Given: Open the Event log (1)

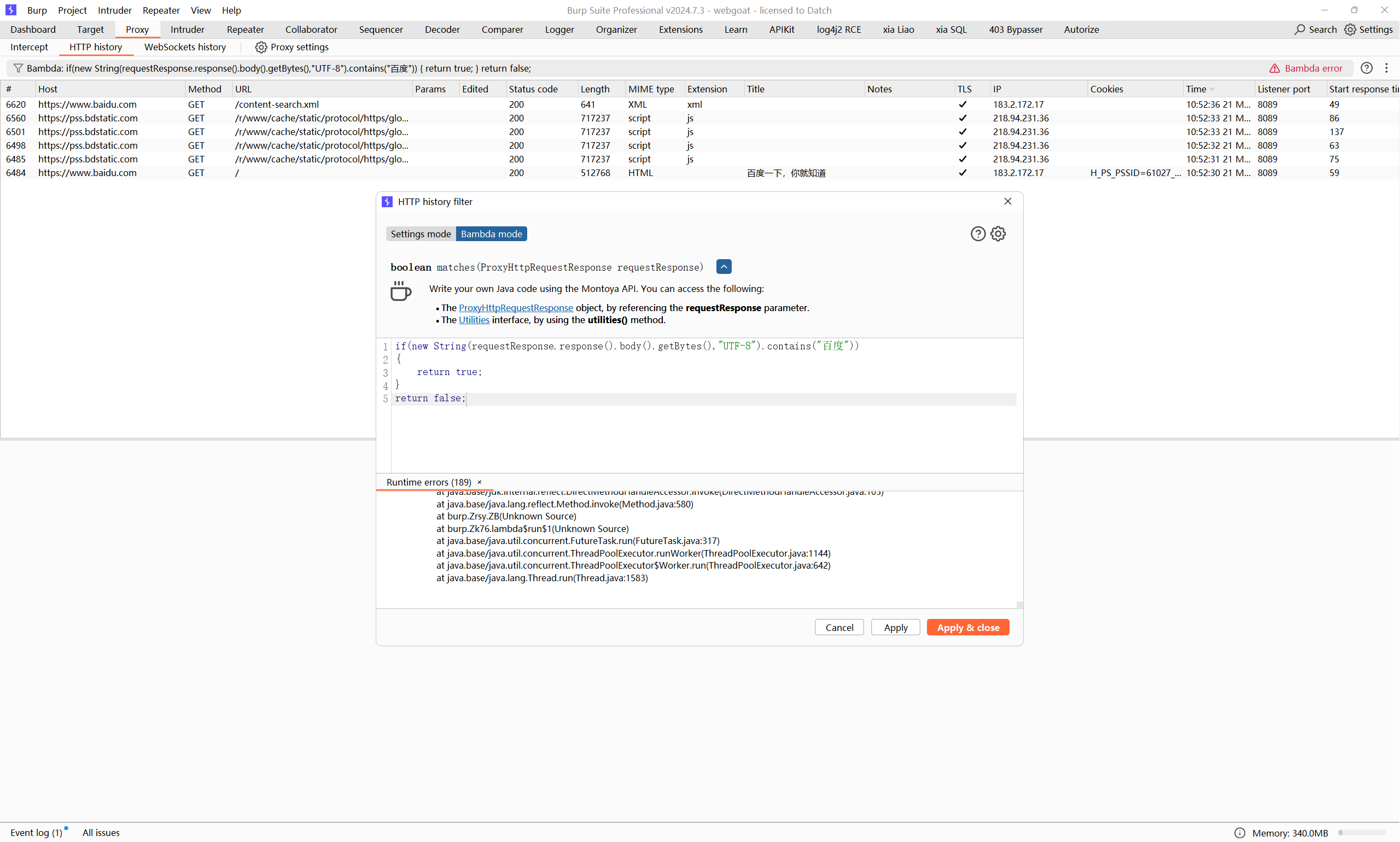Looking at the screenshot, I should (36, 833).
